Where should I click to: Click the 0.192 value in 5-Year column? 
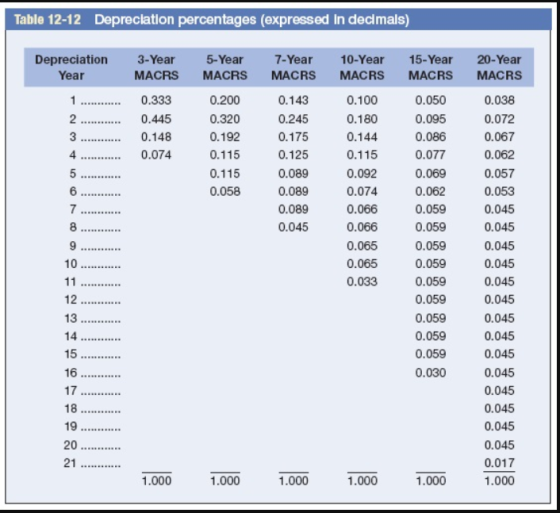(225, 137)
